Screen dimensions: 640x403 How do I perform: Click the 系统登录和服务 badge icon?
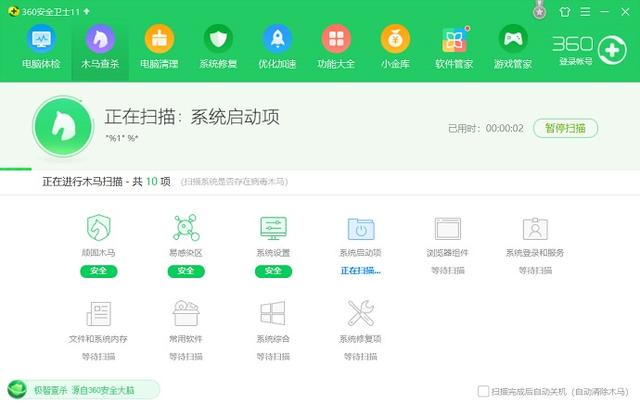coord(535,229)
